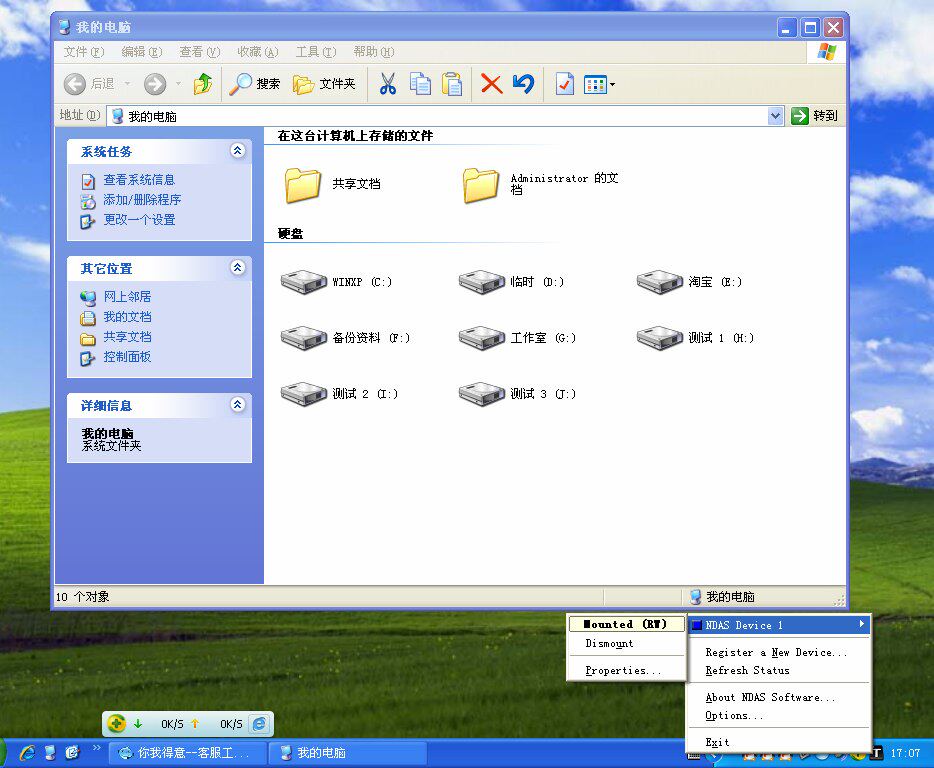Click IE icon on speed widget
Screen dimensions: 934x768
click(x=260, y=724)
